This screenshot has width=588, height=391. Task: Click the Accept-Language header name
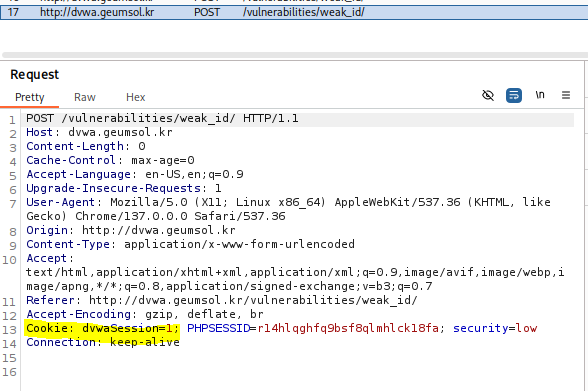(78, 174)
